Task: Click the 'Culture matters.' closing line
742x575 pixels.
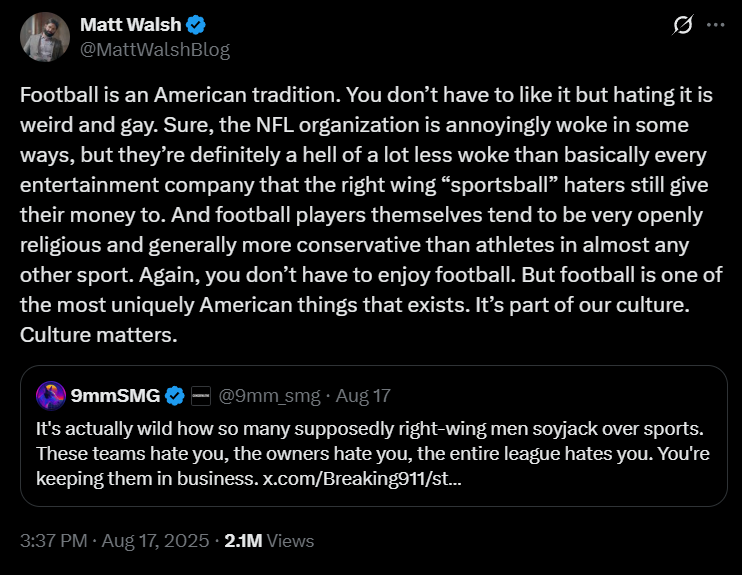Action: pos(98,334)
